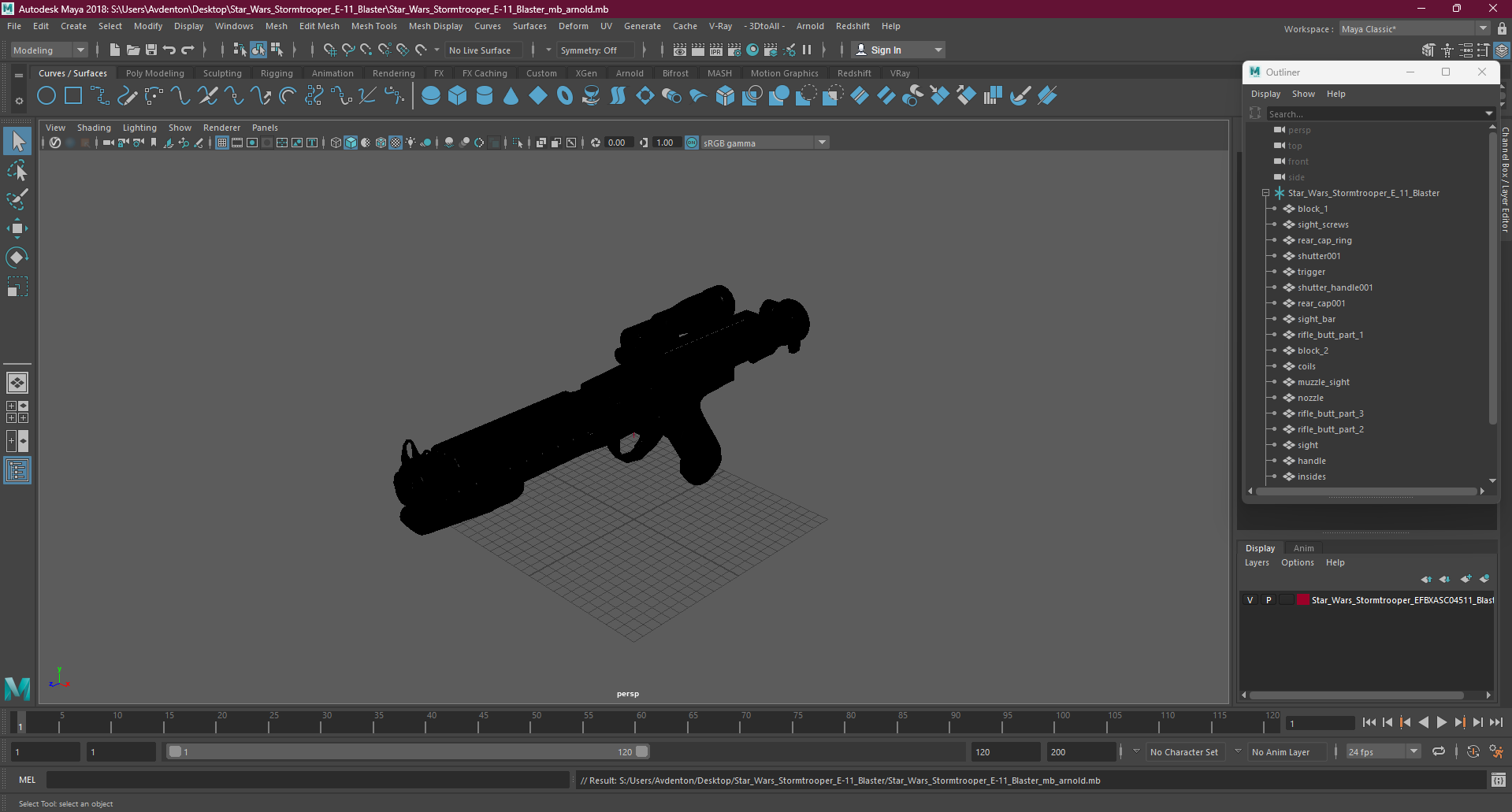Viewport: 1512px width, 812px height.
Task: Toggle the loop playback icon
Action: tap(1439, 751)
